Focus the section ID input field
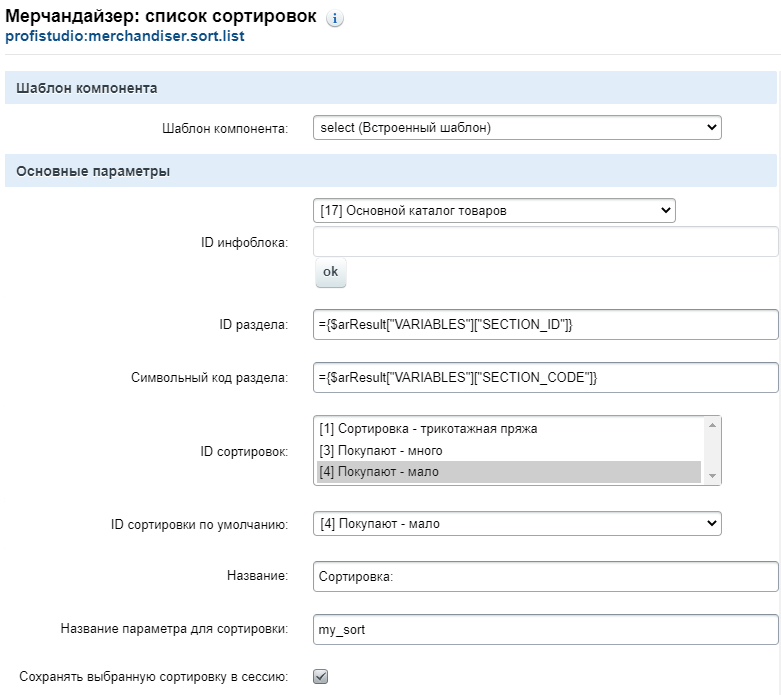Screen dimensions: 781x695 (545, 325)
